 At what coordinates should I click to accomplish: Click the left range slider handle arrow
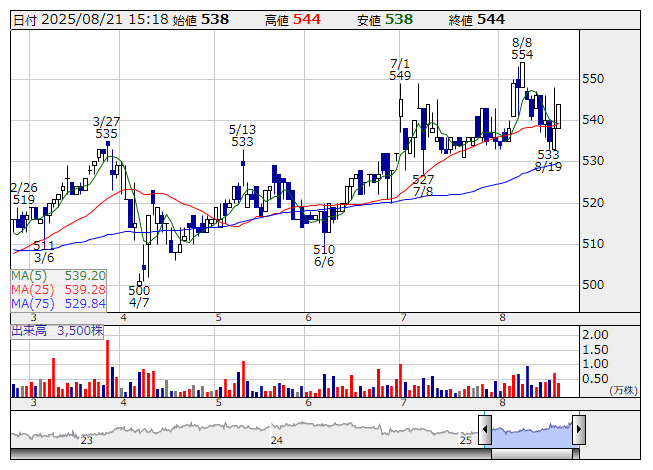[485, 429]
